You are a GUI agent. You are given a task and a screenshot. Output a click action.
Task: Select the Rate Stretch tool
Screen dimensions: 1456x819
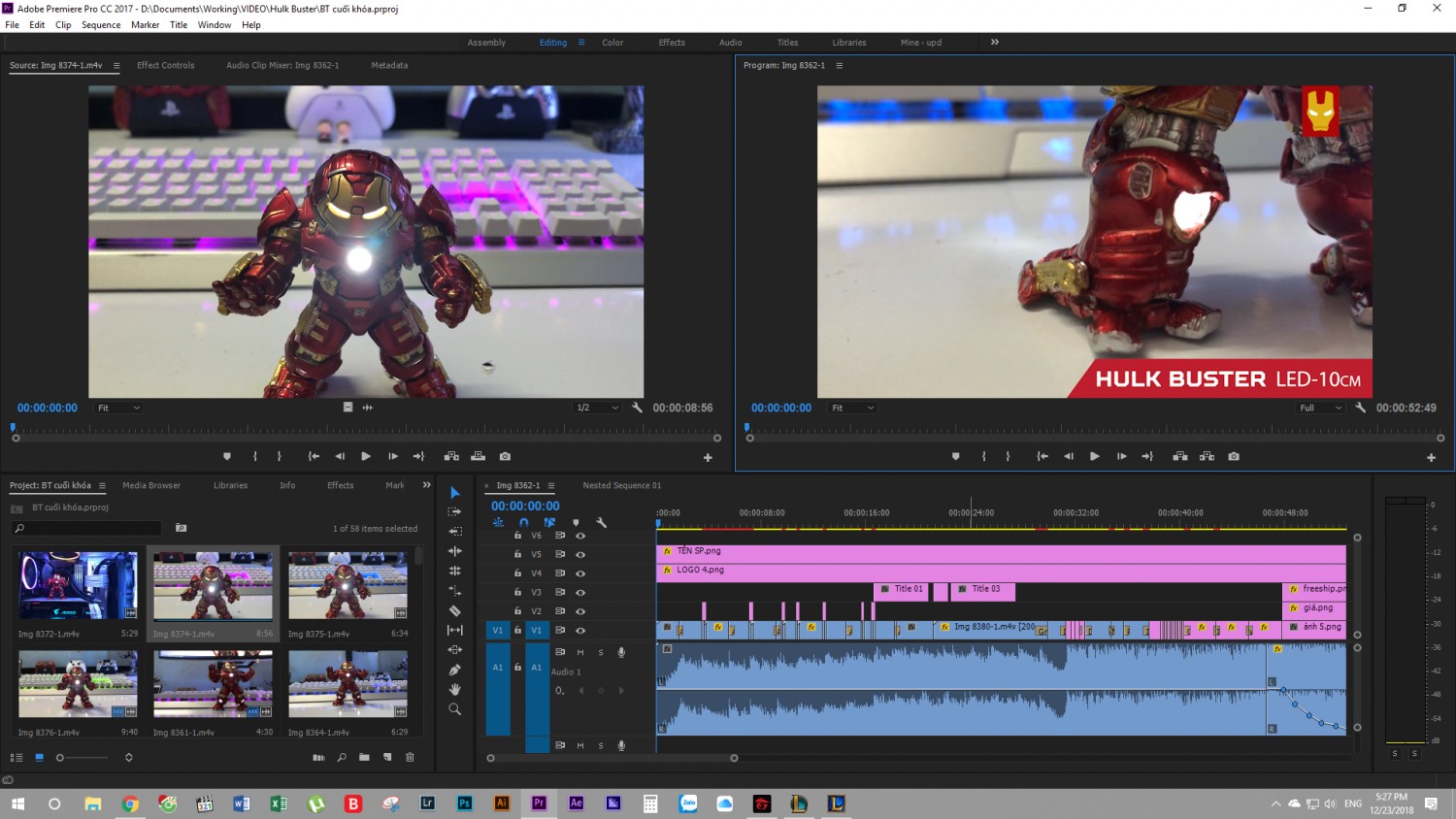pos(454,591)
